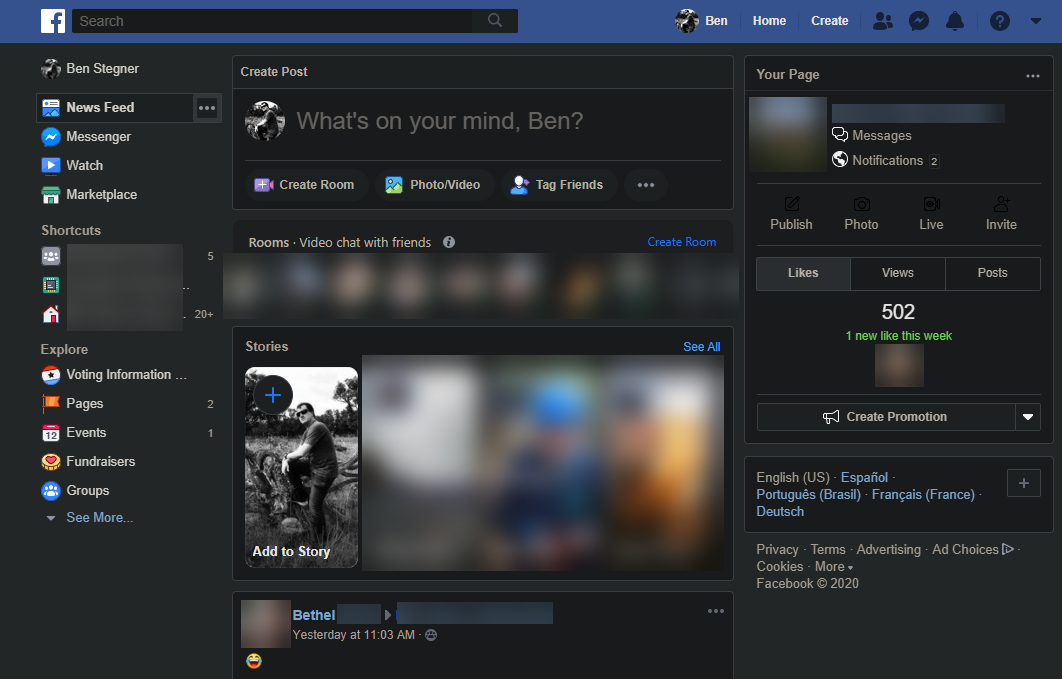Click the Help question mark icon

pos(1000,20)
